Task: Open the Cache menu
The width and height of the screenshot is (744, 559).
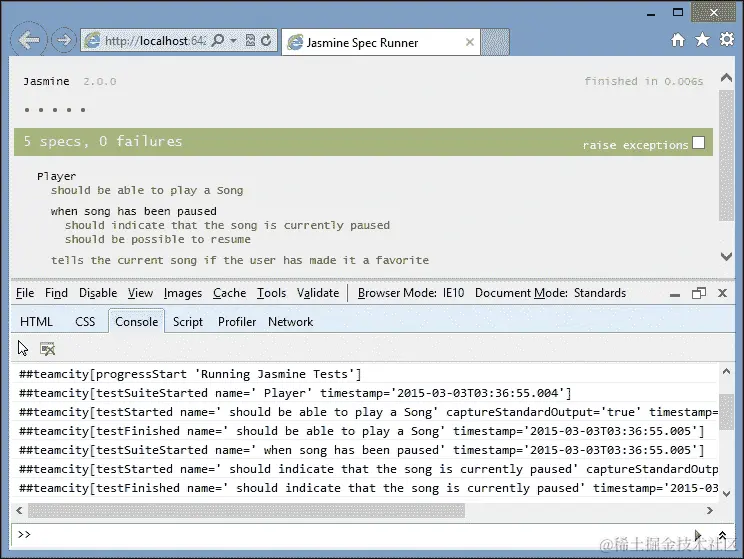Action: (230, 293)
